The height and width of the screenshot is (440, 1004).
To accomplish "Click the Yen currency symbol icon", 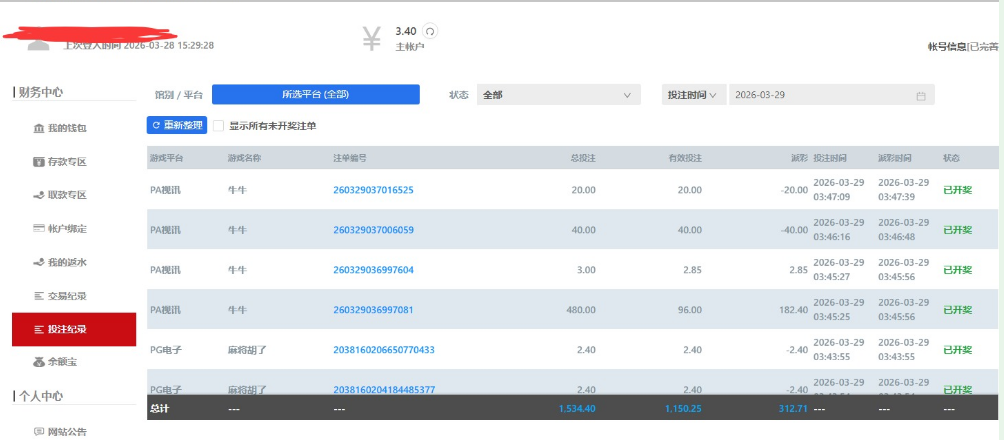I will tap(371, 38).
